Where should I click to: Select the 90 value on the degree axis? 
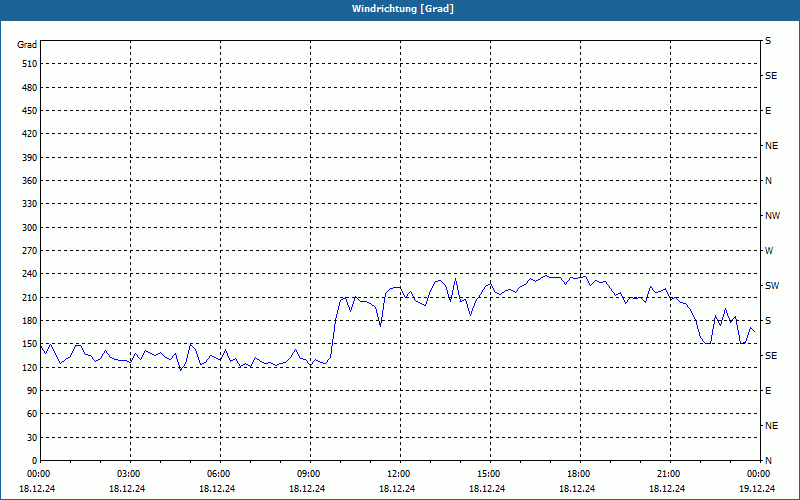point(32,391)
